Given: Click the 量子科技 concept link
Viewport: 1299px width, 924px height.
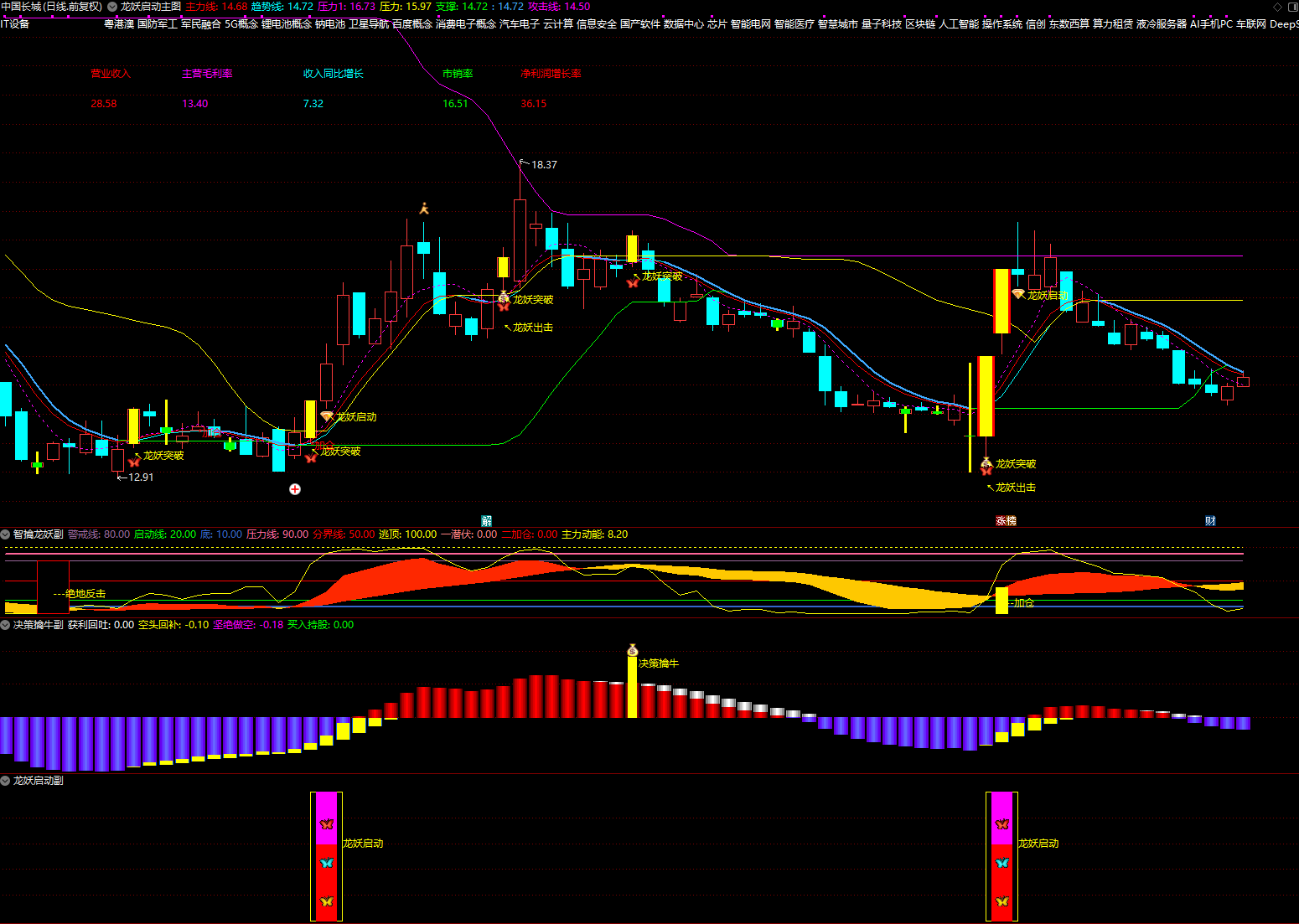Looking at the screenshot, I should 882,24.
